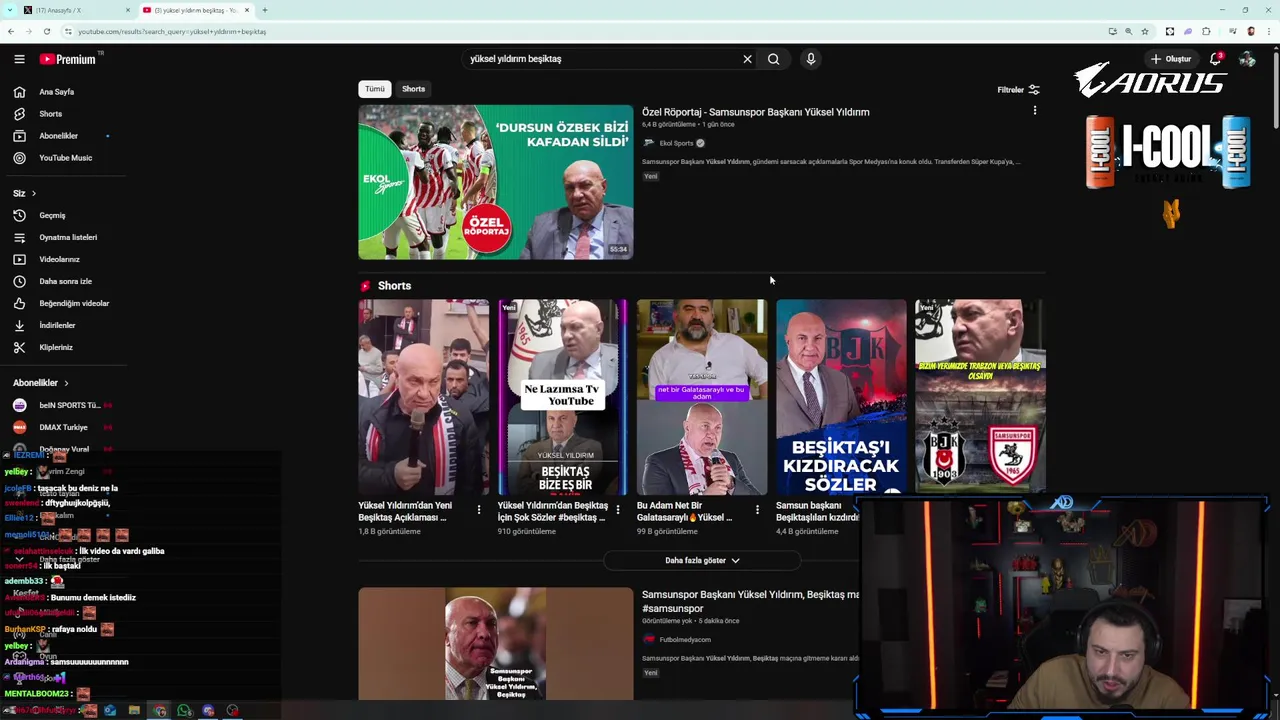
Task: Open browser three-dot menu
Action: pyautogui.click(x=1269, y=31)
